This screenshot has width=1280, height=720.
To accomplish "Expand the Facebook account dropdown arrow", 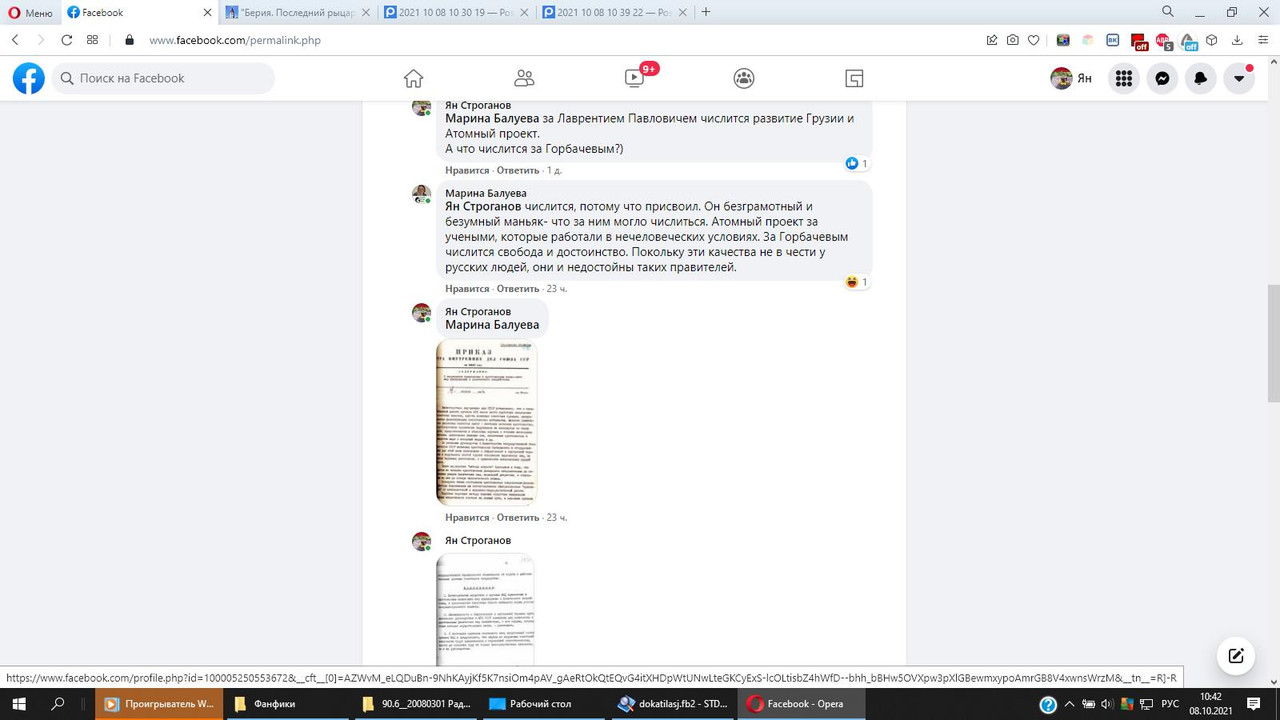I will (1239, 78).
